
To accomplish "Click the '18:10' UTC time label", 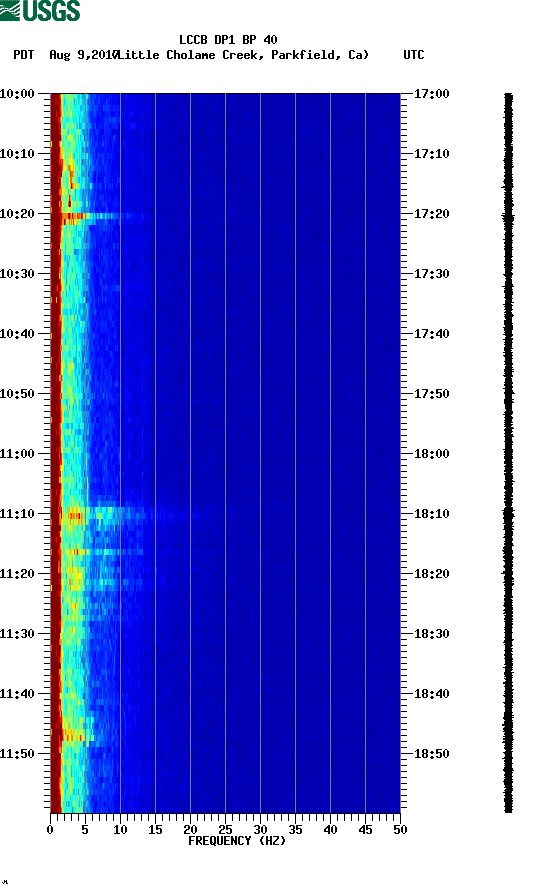I will [432, 514].
